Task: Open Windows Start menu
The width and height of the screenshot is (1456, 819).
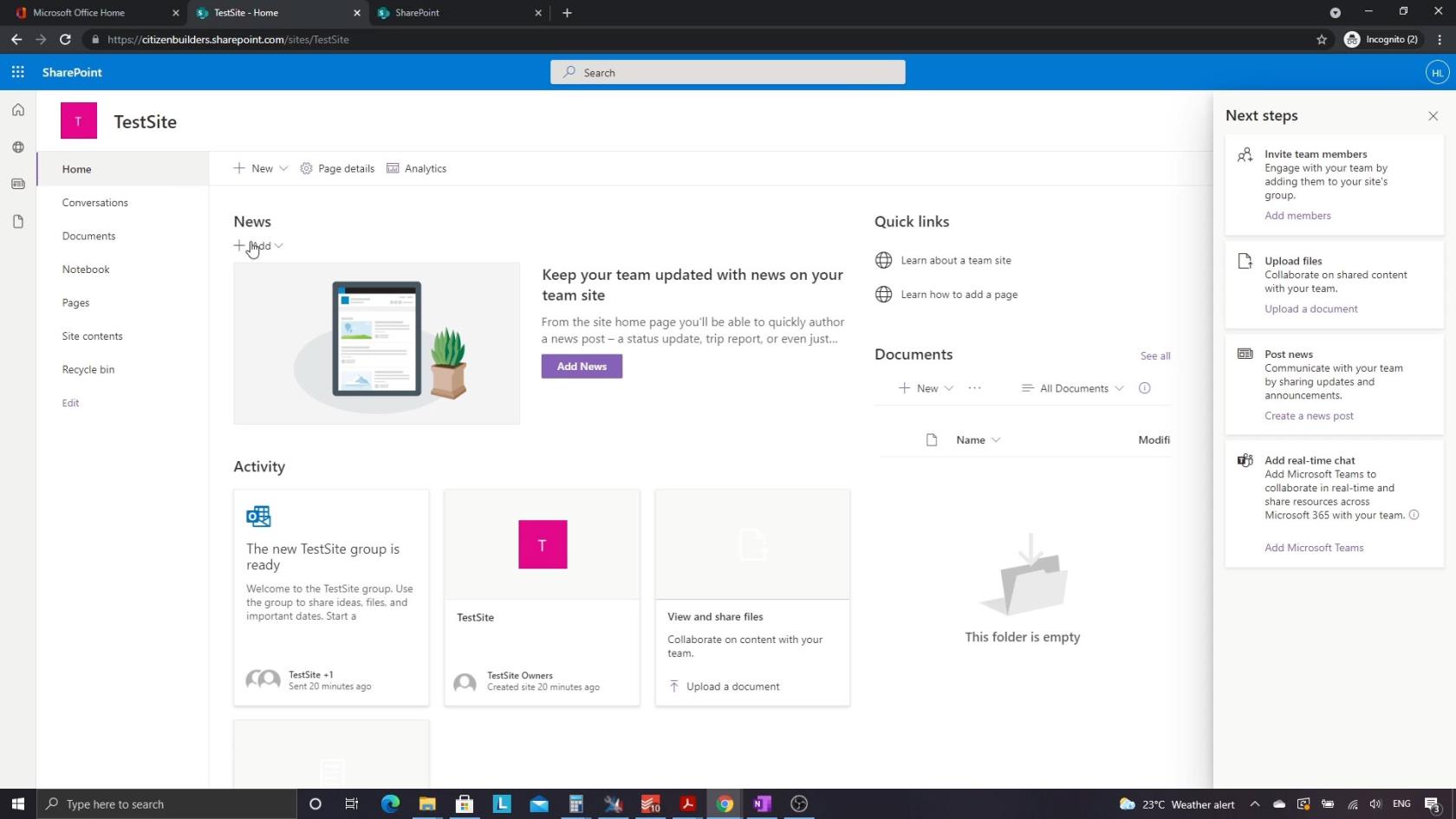Action: click(x=17, y=804)
